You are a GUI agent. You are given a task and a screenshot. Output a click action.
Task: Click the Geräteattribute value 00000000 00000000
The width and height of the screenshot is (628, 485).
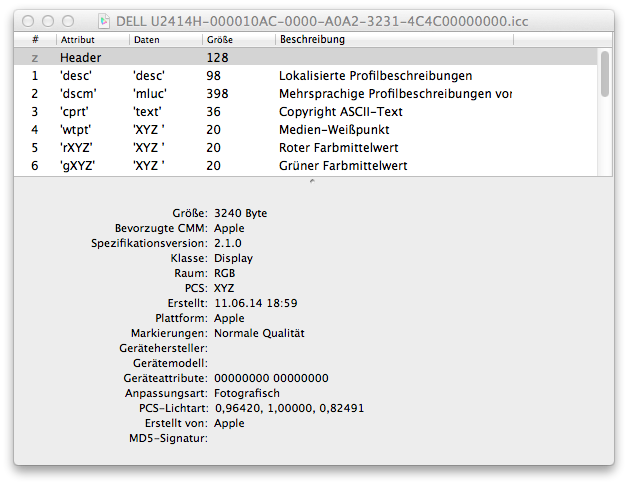coord(272,378)
